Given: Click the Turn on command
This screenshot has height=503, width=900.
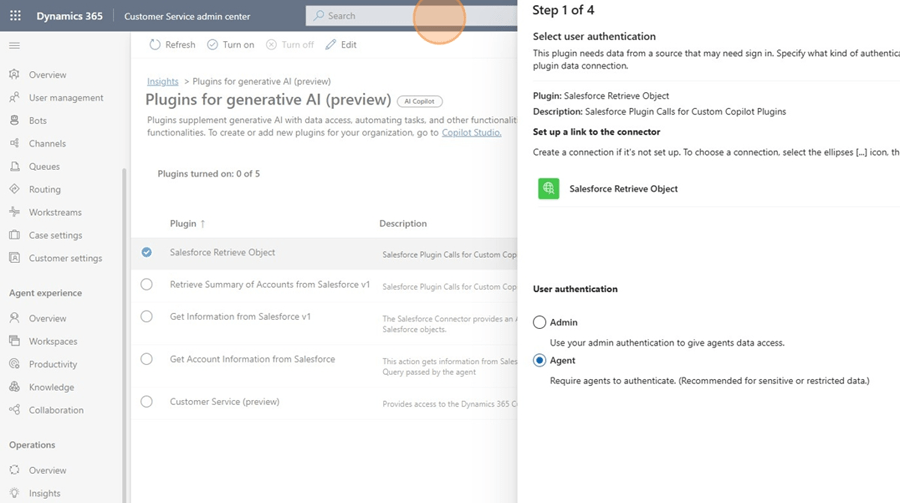Looking at the screenshot, I should point(230,45).
